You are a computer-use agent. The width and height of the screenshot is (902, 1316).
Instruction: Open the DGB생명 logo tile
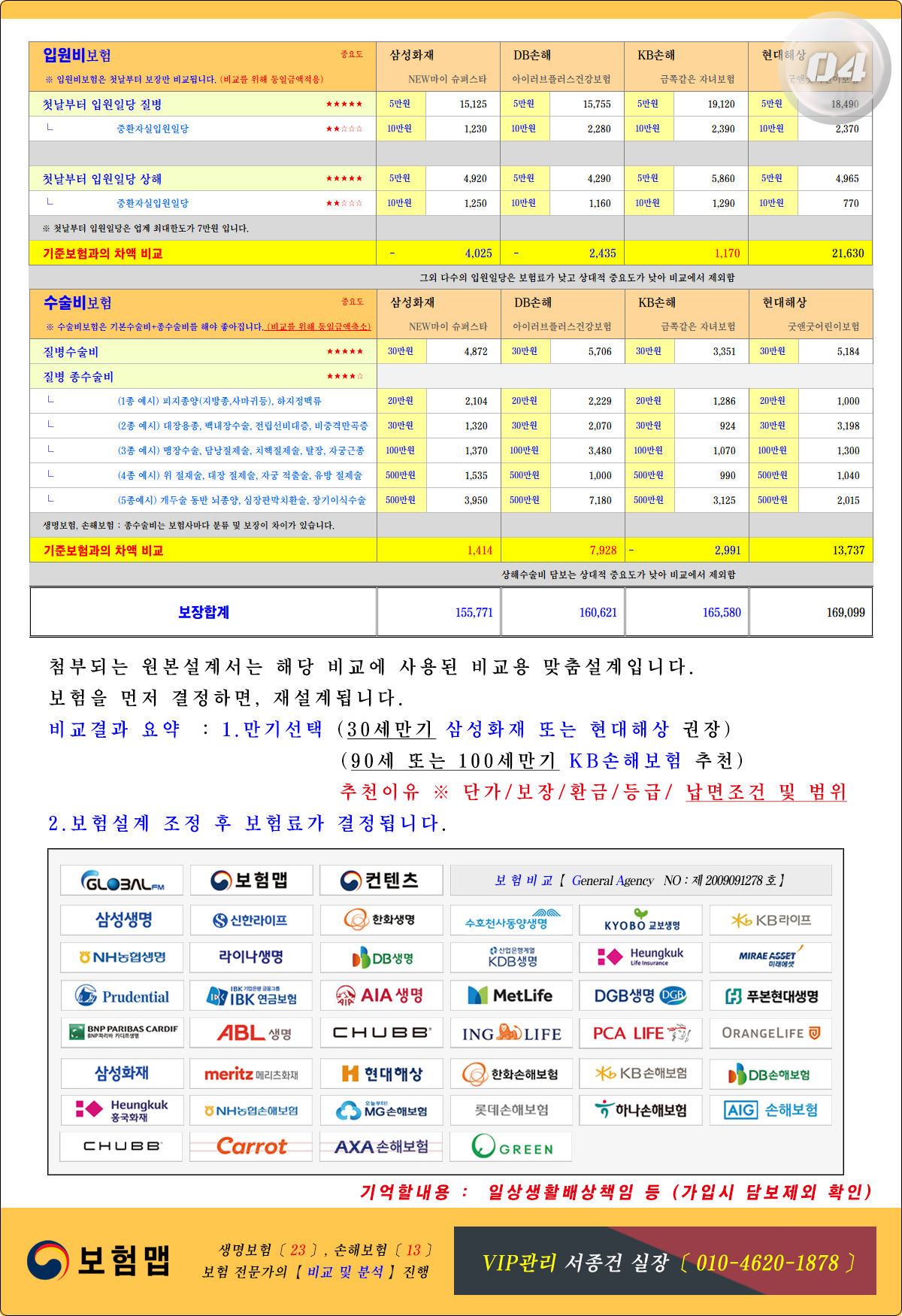click(x=641, y=996)
